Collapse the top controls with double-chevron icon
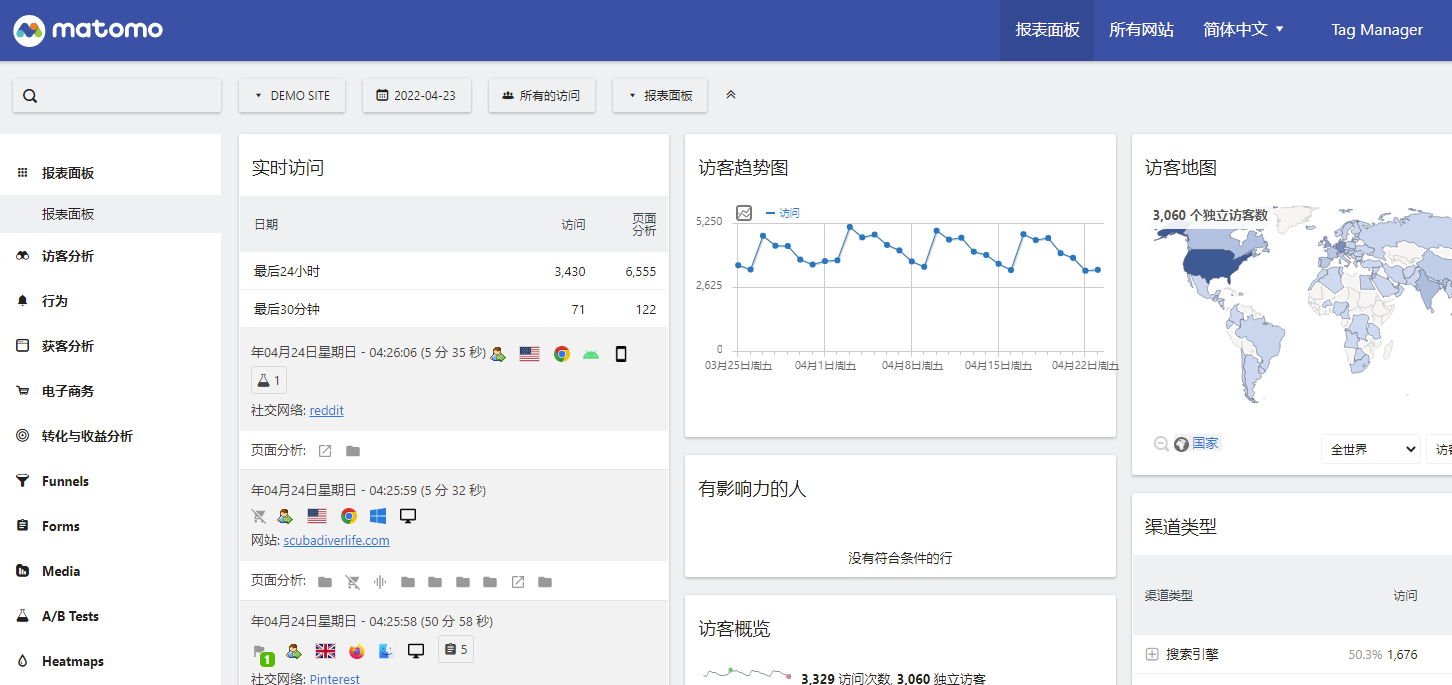 point(731,95)
